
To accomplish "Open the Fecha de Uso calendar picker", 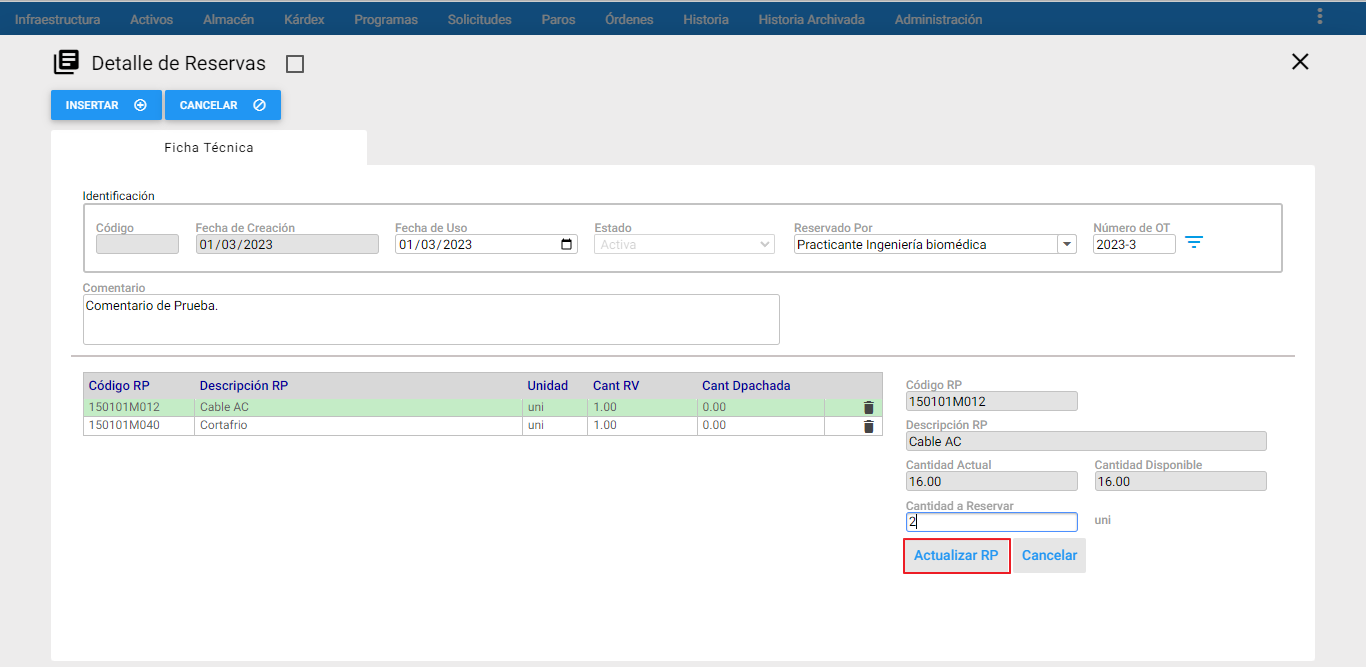I will click(567, 244).
